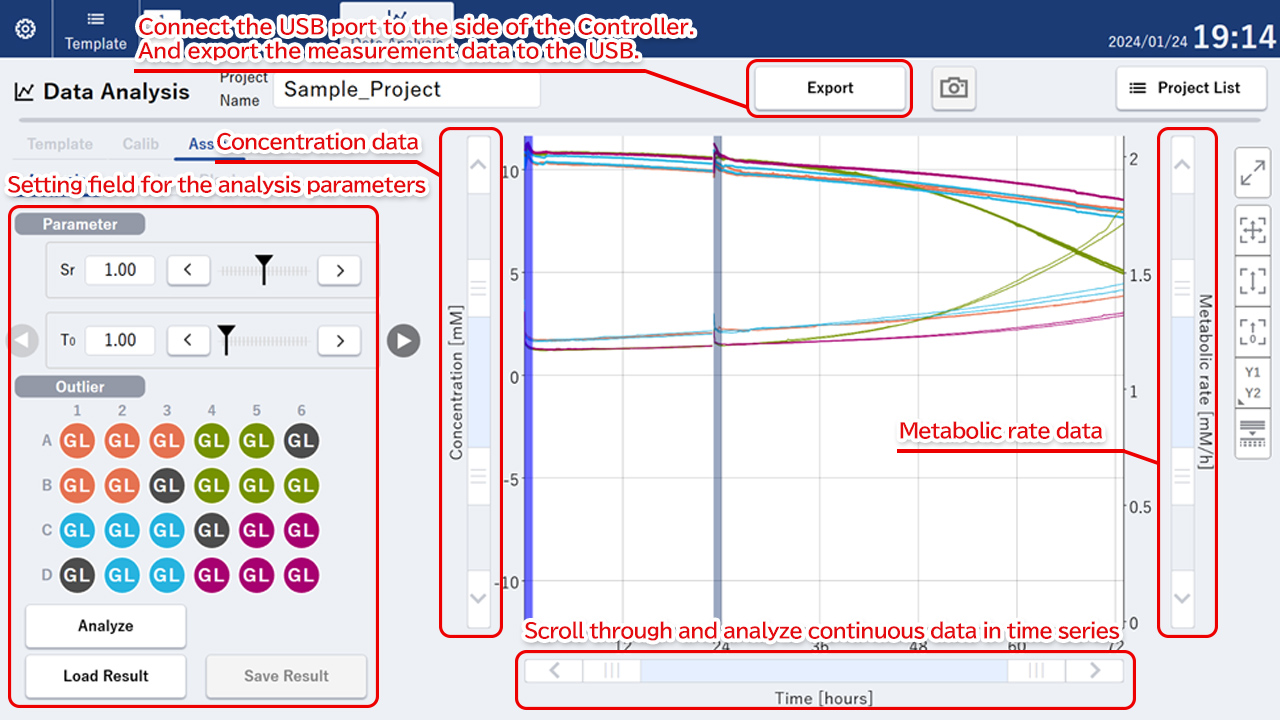Click the Sr slider track
This screenshot has height=720, width=1280.
click(x=263, y=271)
